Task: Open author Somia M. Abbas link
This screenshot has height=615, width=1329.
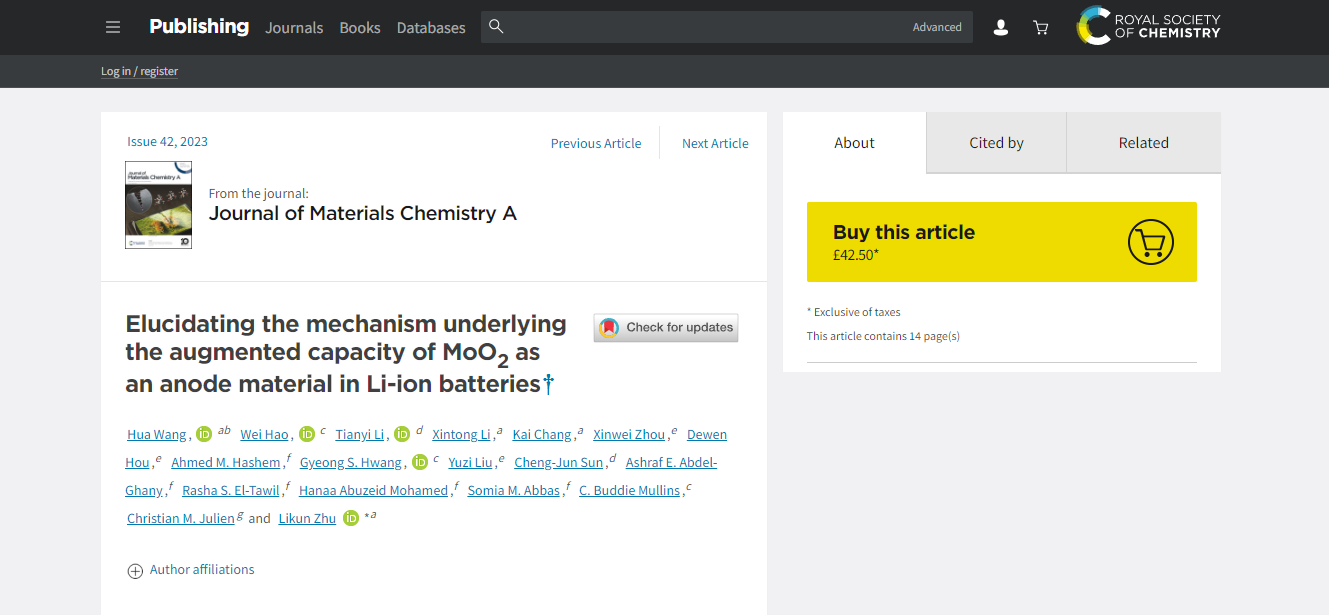Action: (514, 490)
